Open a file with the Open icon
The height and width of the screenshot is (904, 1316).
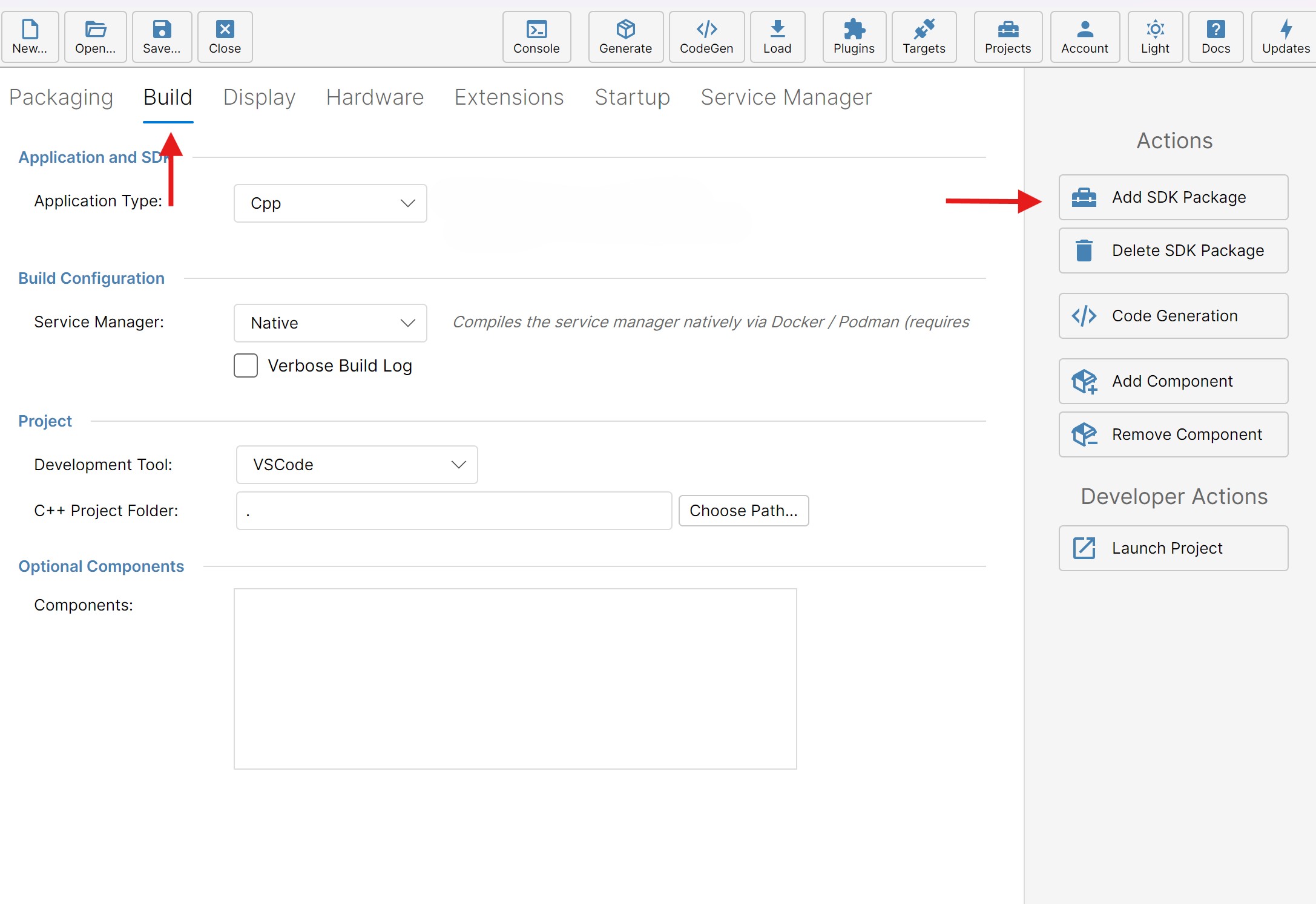pyautogui.click(x=96, y=37)
